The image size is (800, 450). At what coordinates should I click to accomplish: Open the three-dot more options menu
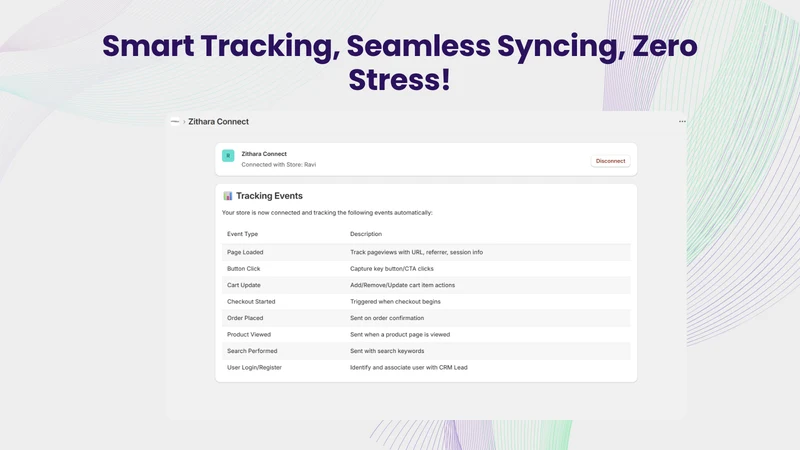tap(682, 121)
